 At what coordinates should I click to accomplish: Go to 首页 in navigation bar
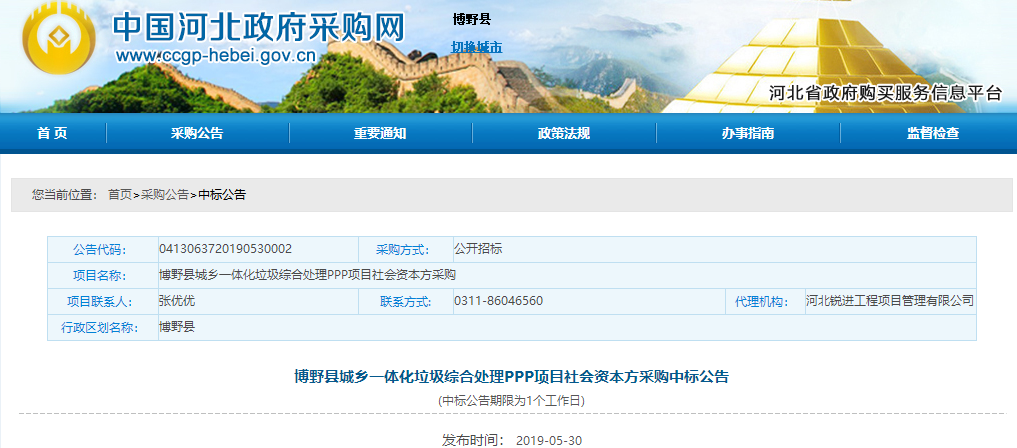[x=52, y=134]
